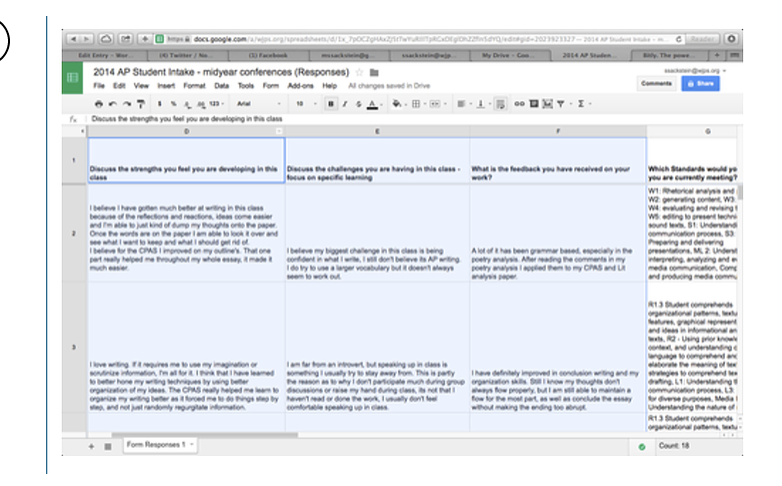Share page via Safari share icon
This screenshot has width=782, height=486.
coord(126,39)
